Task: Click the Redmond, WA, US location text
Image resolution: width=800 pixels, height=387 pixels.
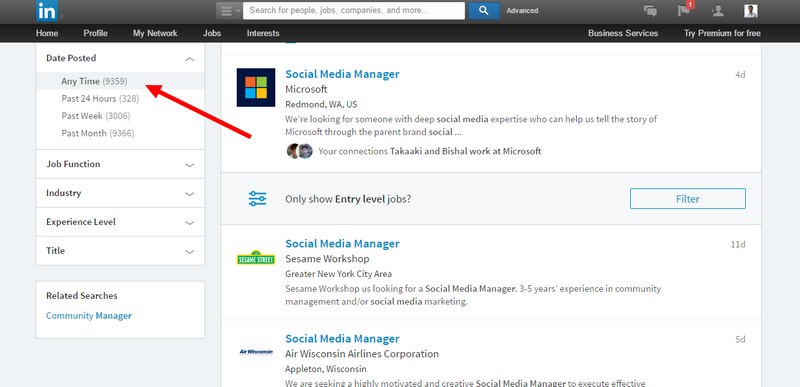Action: (321, 104)
